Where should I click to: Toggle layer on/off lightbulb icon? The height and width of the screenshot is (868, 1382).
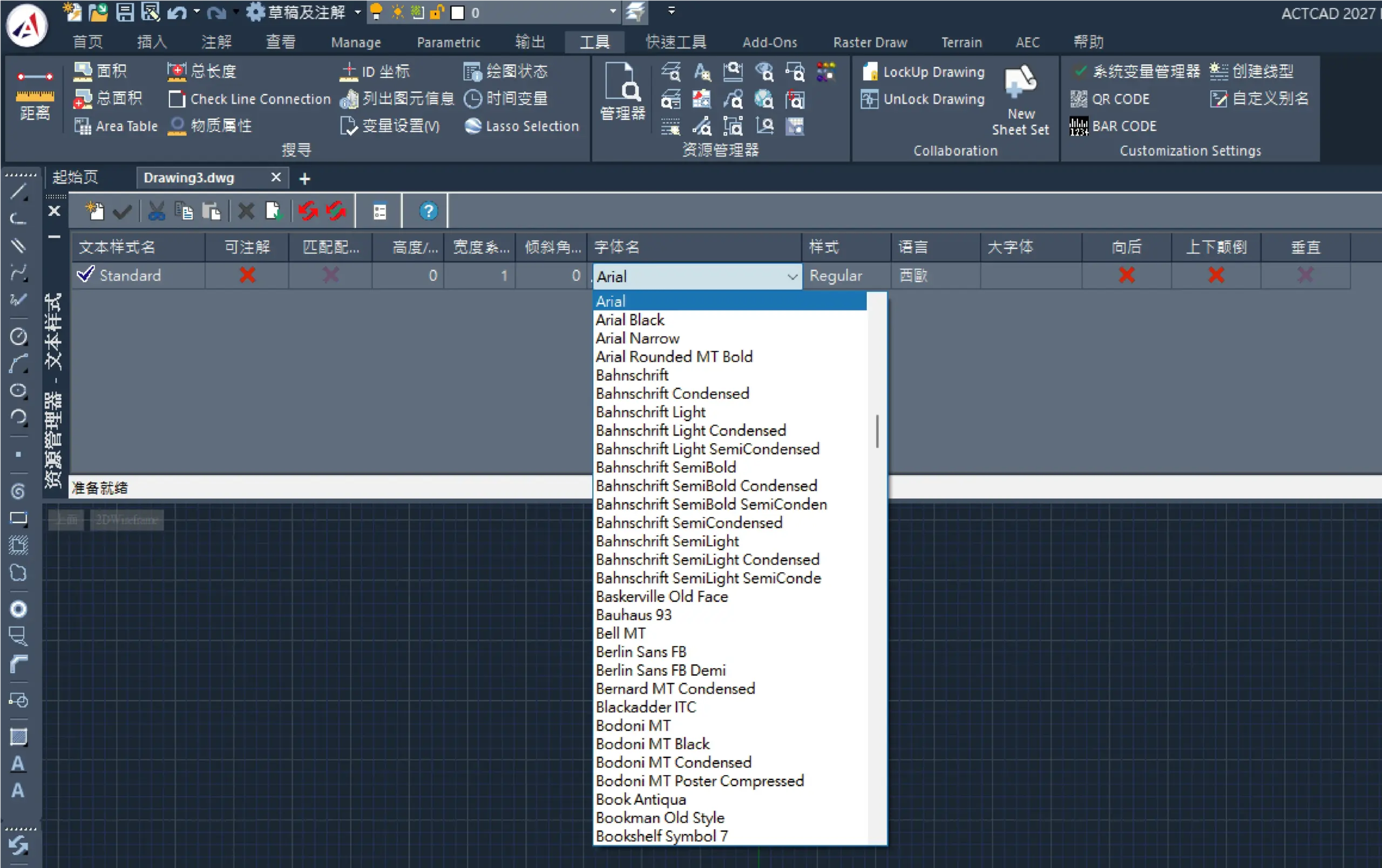(x=376, y=12)
